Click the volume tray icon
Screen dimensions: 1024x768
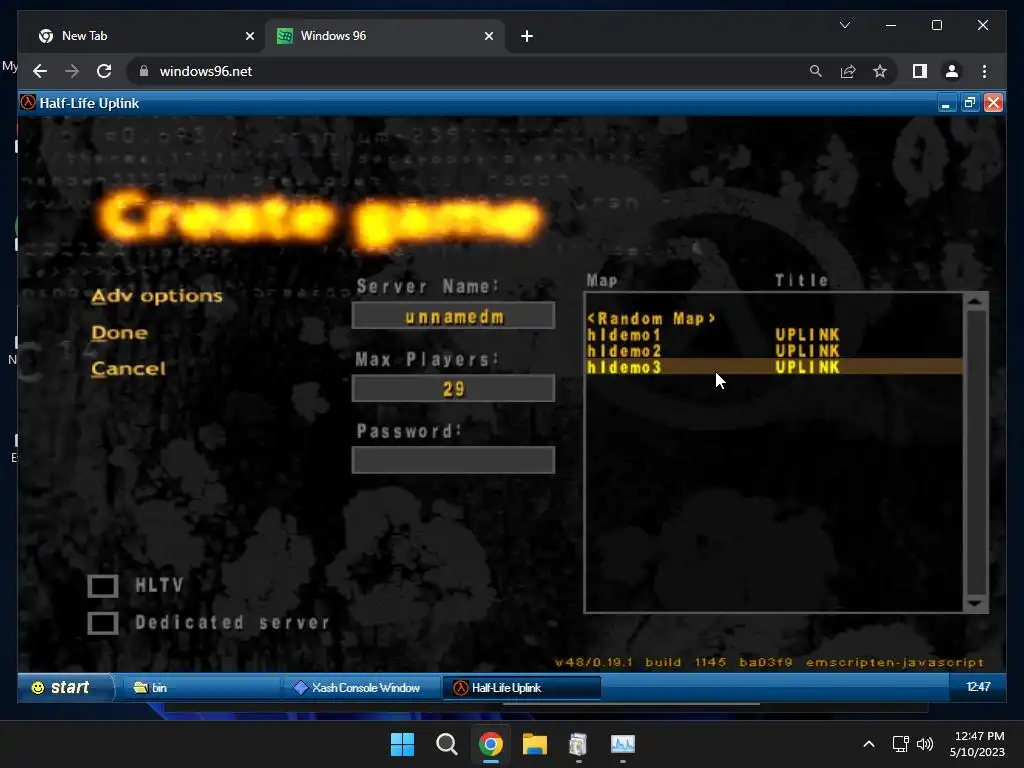[925, 744]
